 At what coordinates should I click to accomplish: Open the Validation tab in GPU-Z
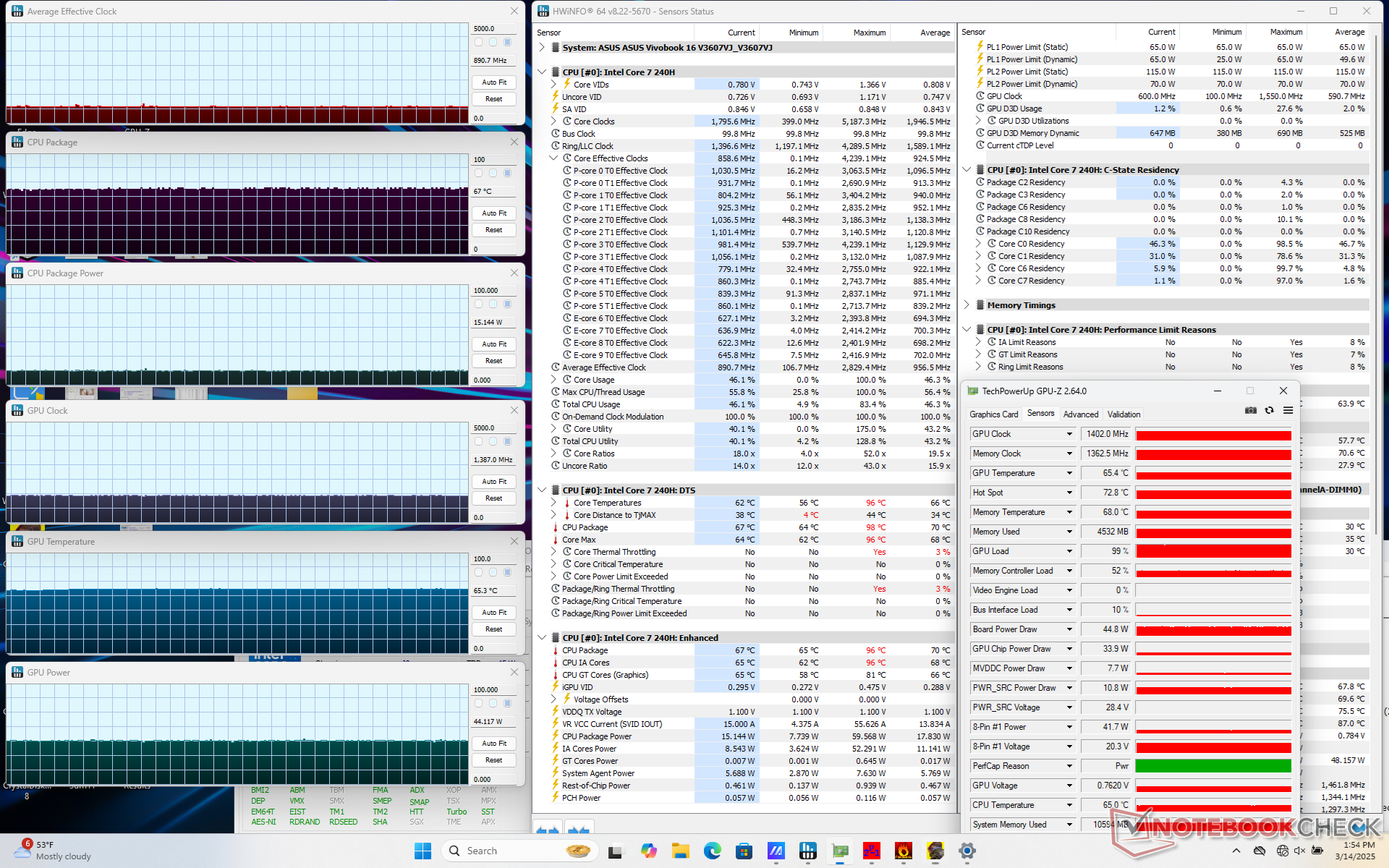click(1123, 414)
